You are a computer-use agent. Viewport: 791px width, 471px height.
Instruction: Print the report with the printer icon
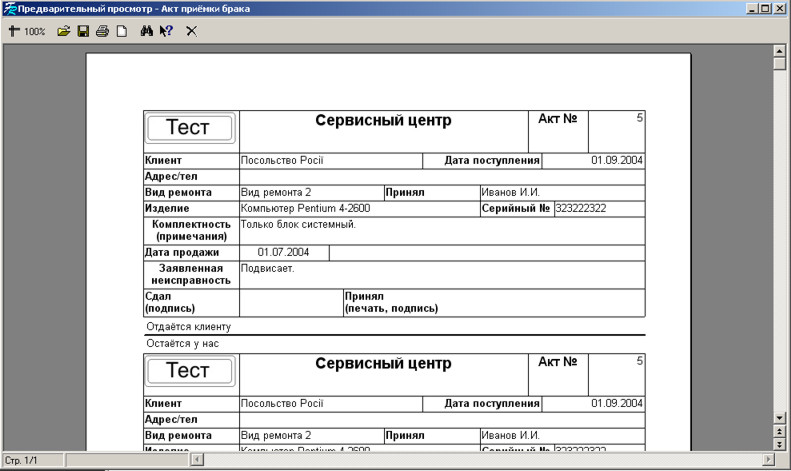[102, 31]
